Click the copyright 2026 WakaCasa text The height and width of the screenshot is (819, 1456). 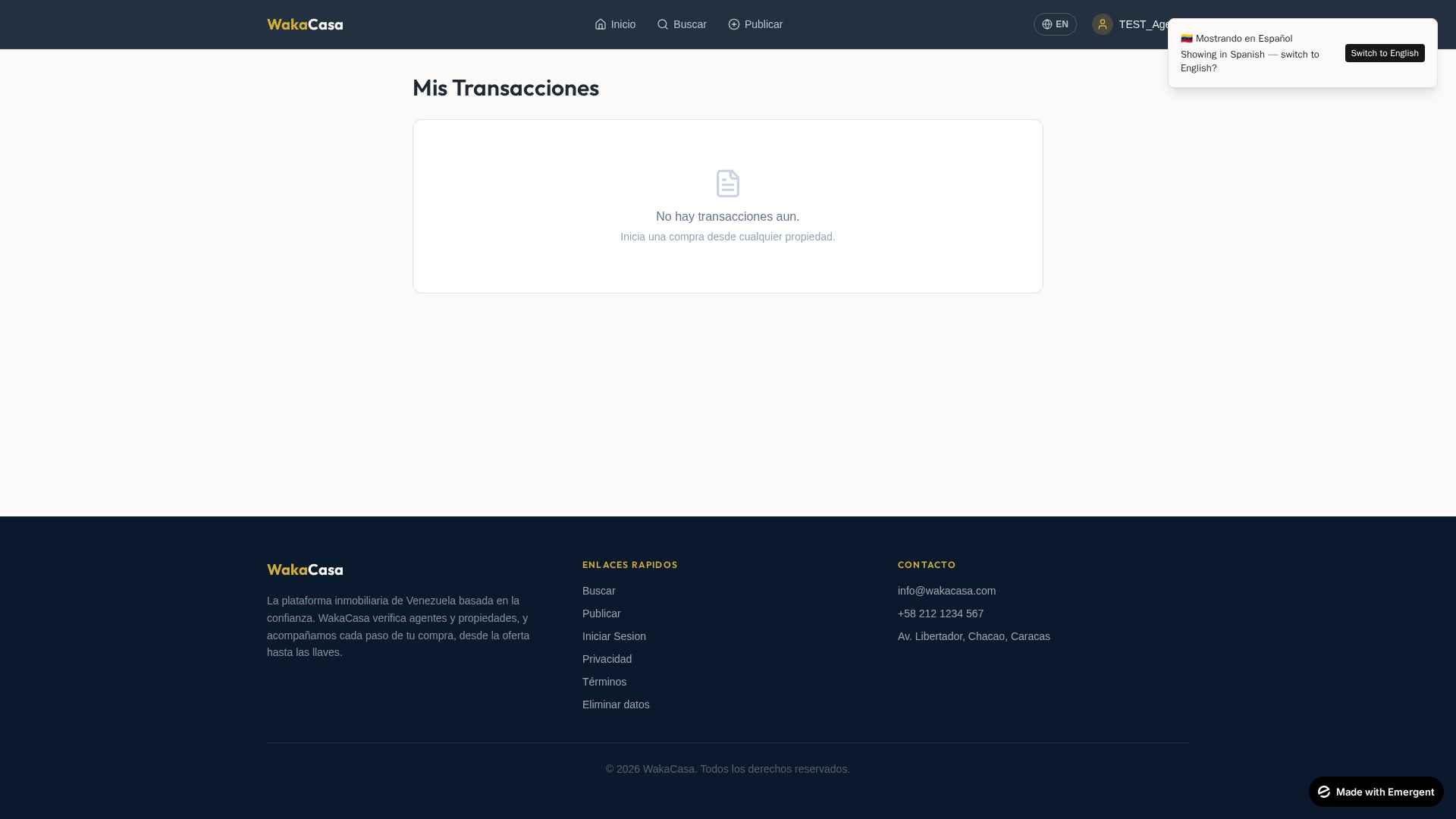728,769
